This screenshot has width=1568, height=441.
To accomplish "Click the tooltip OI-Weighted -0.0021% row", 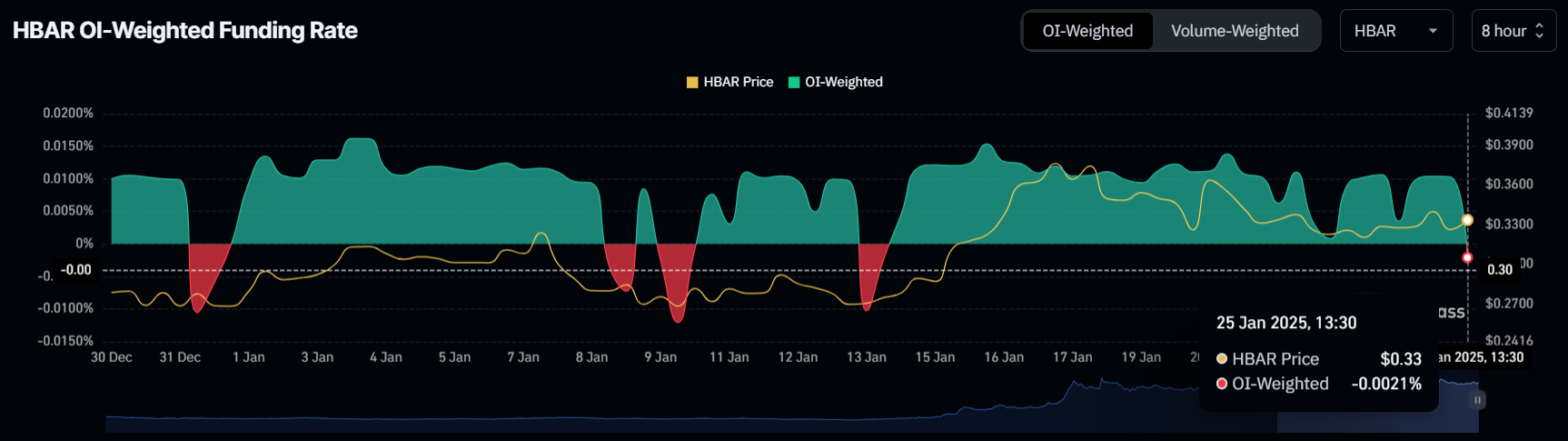I will pyautogui.click(x=1319, y=384).
